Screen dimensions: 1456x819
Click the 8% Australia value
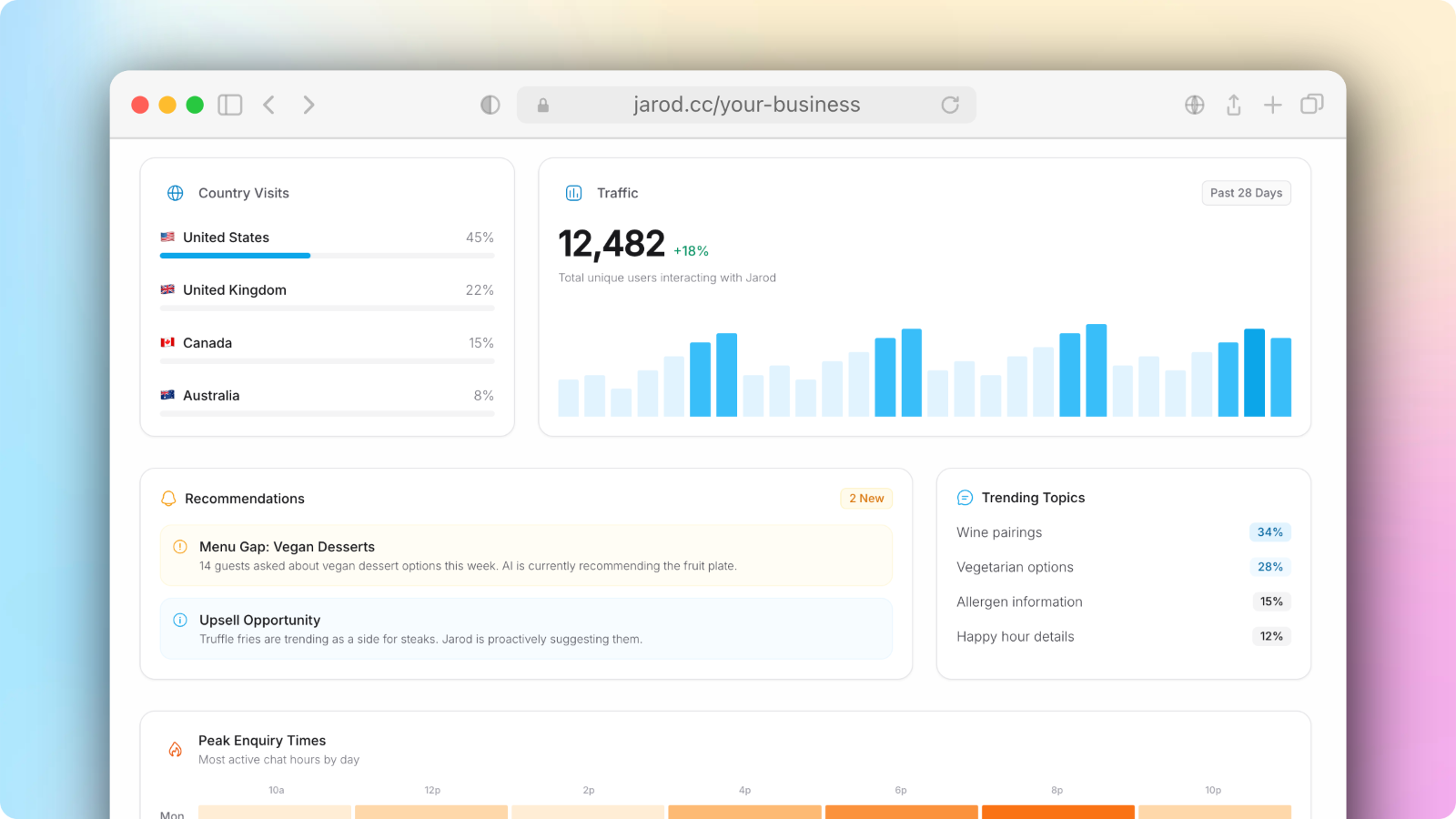pos(484,396)
